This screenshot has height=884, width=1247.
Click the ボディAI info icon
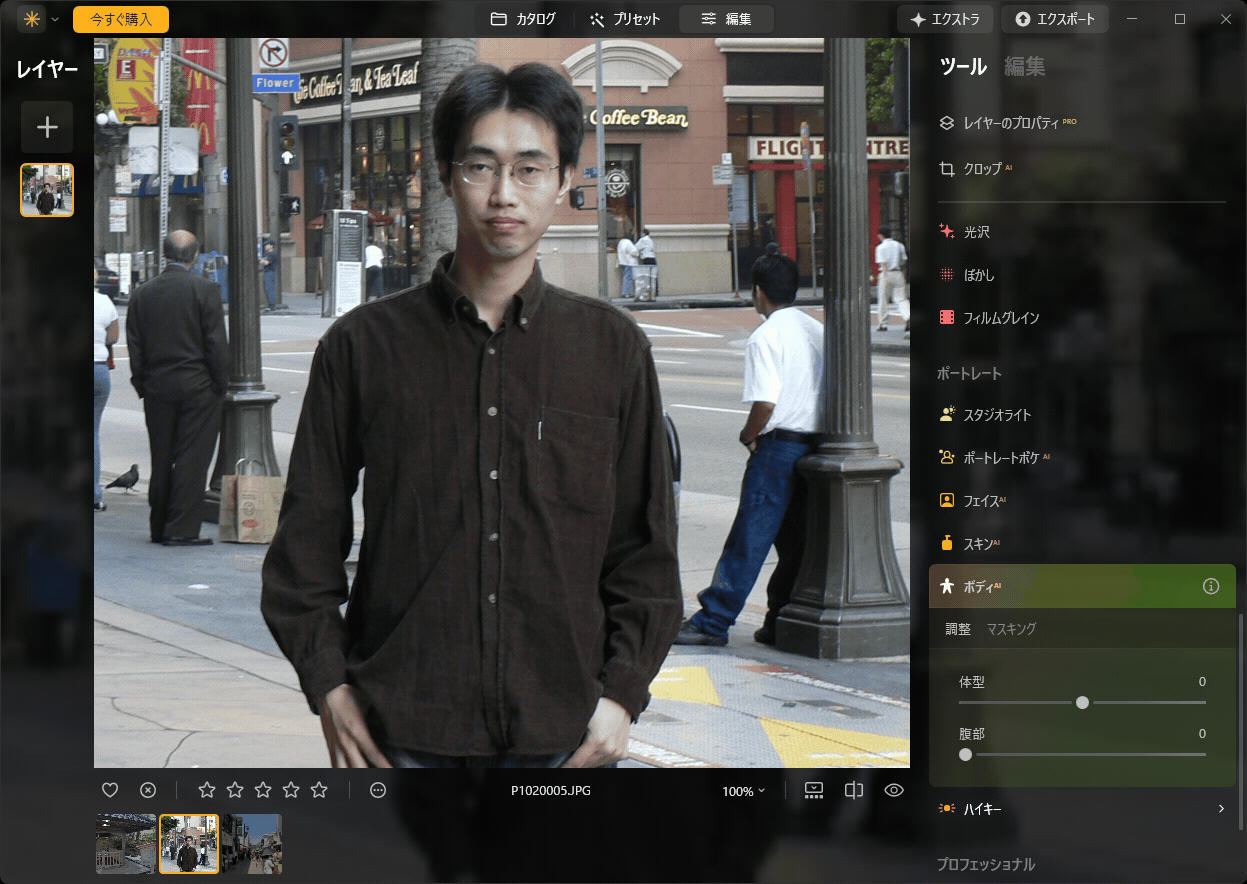tap(1211, 586)
